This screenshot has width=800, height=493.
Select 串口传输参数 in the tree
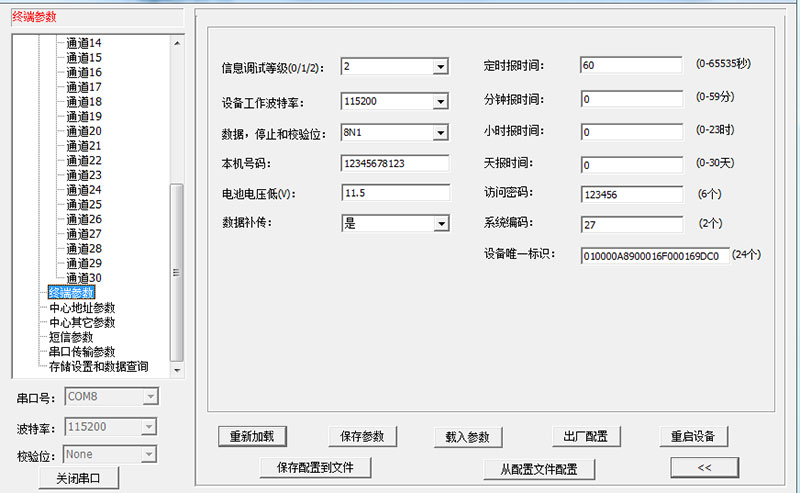[82, 352]
